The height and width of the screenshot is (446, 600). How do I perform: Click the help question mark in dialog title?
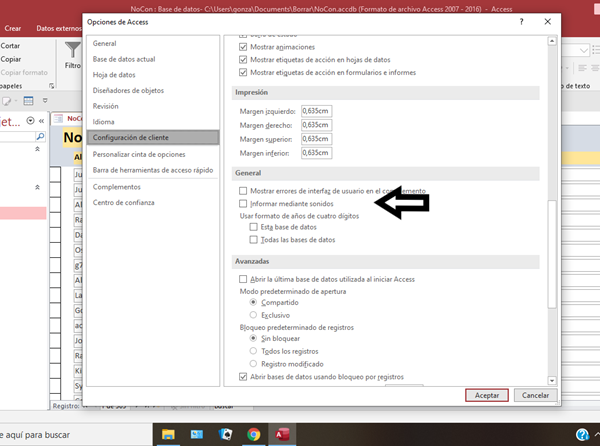click(521, 22)
